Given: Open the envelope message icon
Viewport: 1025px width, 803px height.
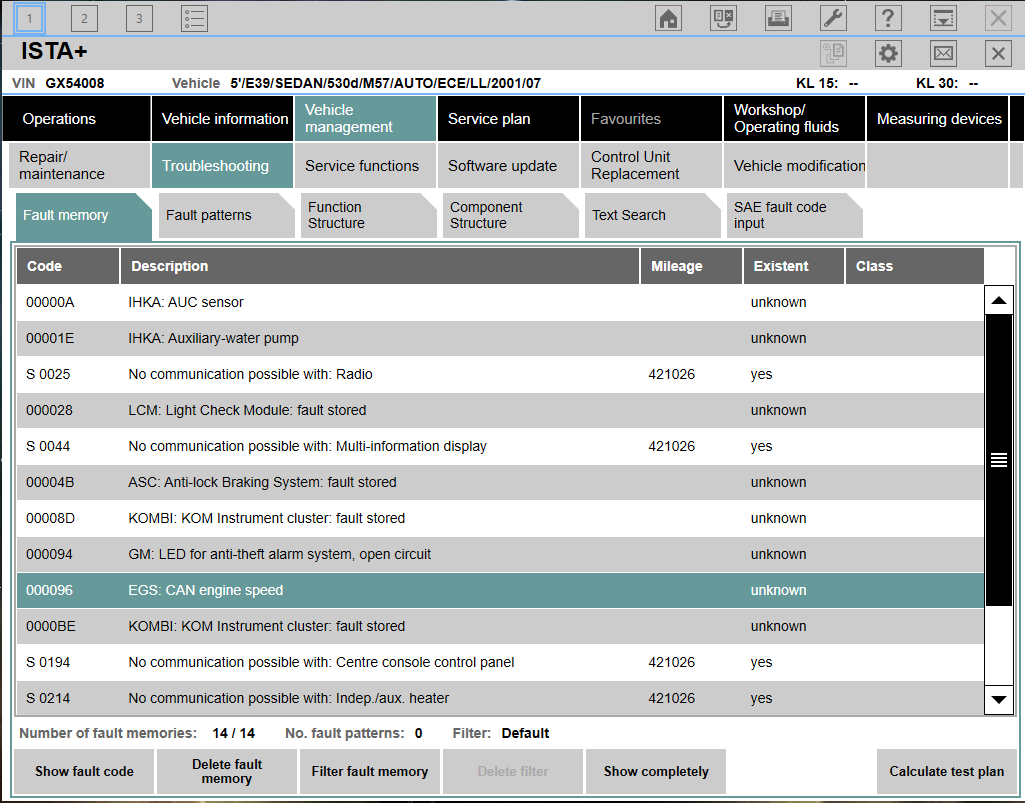Looking at the screenshot, I should [x=943, y=54].
